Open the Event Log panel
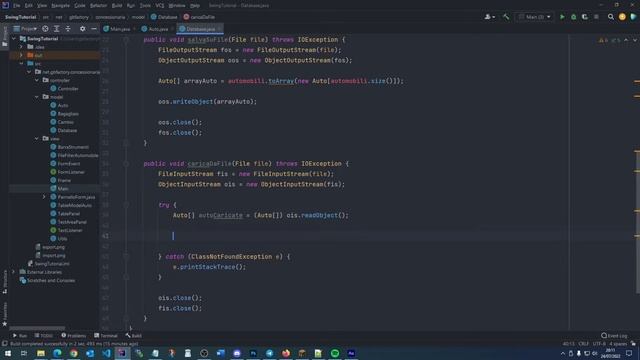Image resolution: width=640 pixels, height=360 pixels. (x=614, y=336)
